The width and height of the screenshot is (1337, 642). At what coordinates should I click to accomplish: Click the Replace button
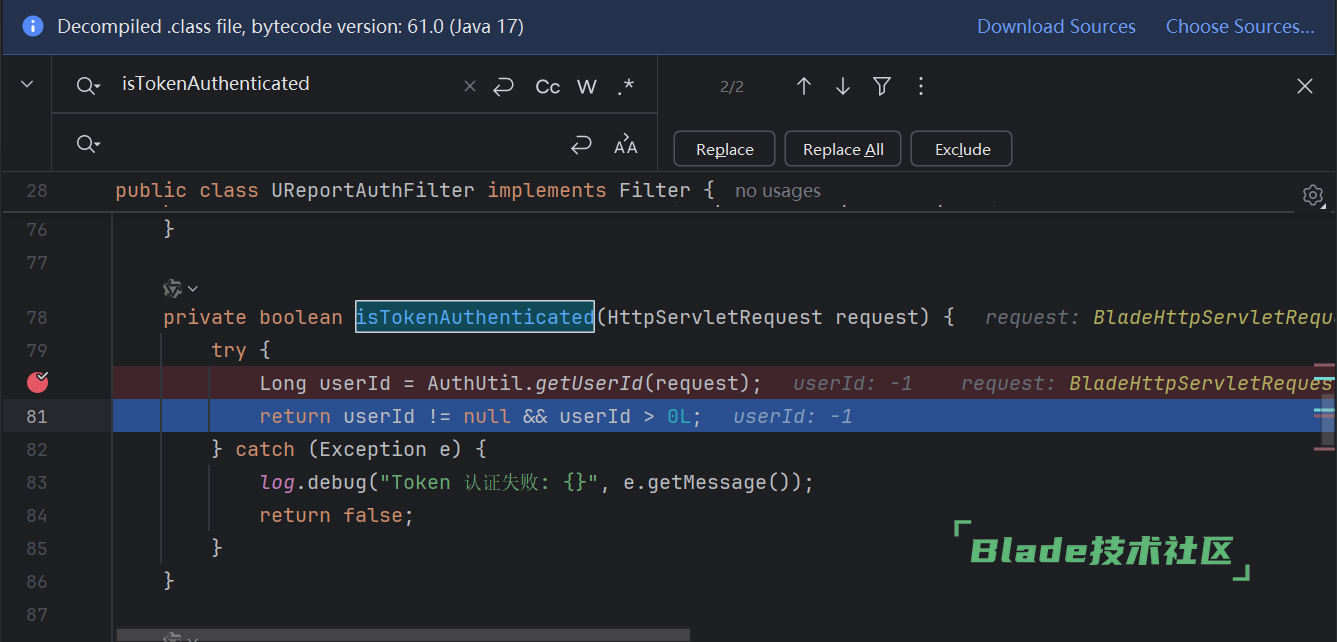point(724,149)
